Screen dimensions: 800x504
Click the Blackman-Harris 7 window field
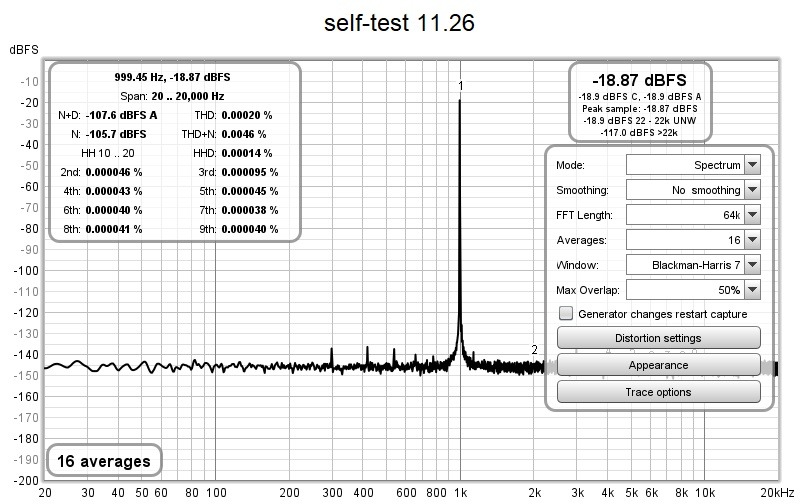685,265
